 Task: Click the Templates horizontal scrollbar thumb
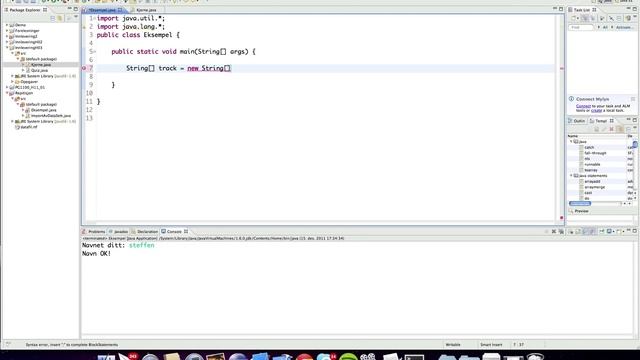[580, 203]
